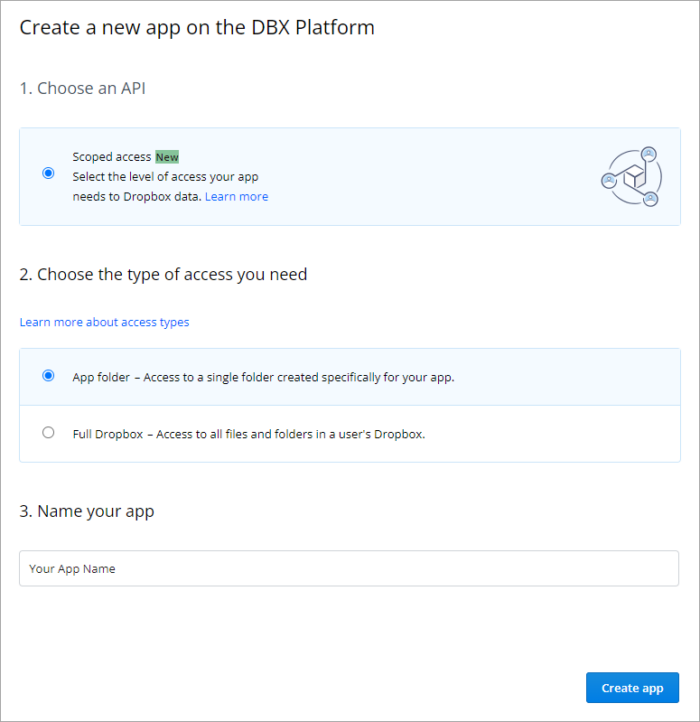Open the Learn more link for Scoped access

(236, 197)
